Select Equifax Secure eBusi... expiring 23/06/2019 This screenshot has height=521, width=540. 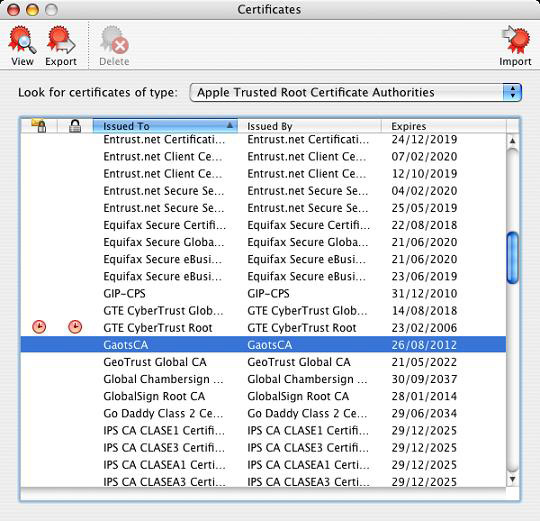pyautogui.click(x=163, y=277)
